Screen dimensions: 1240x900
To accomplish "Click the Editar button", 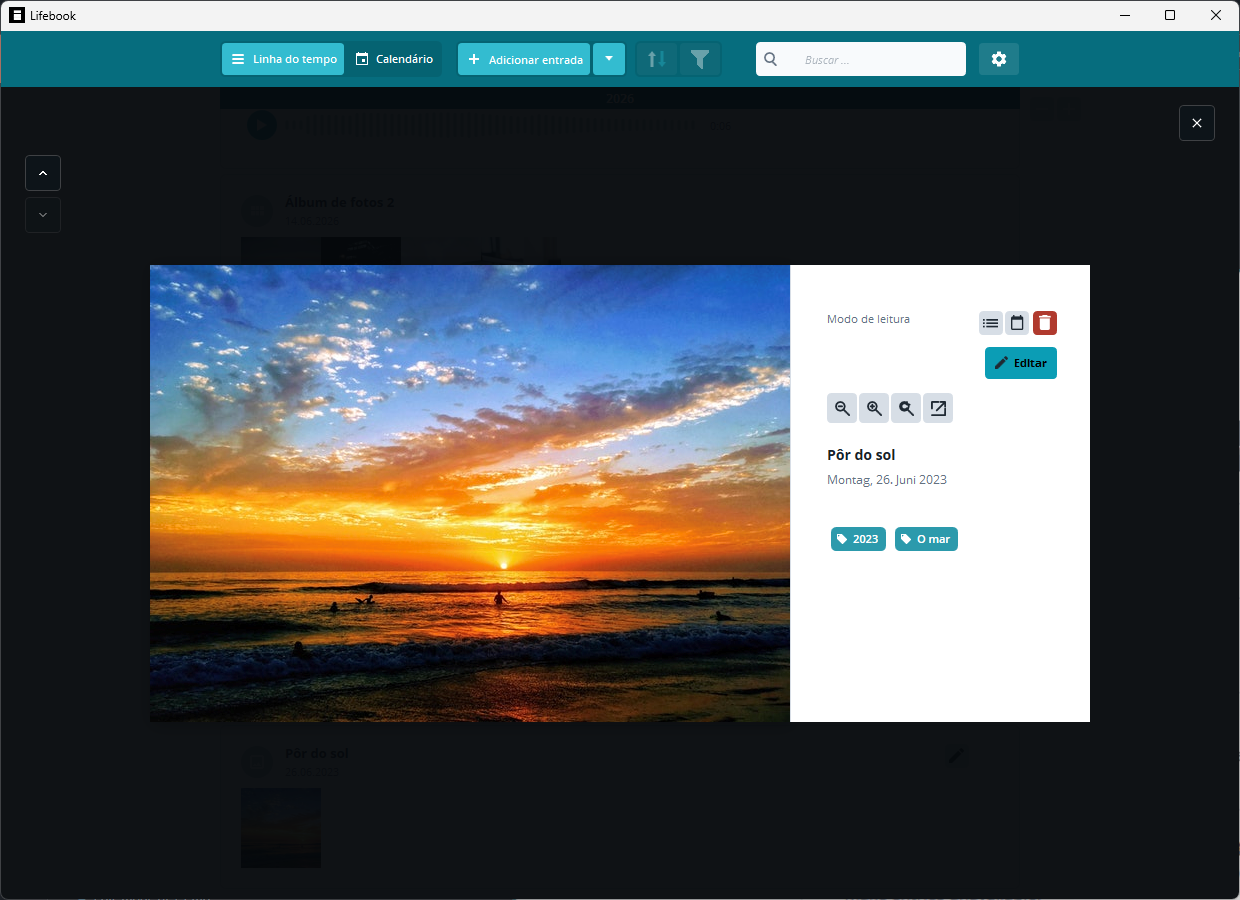I will point(1021,363).
